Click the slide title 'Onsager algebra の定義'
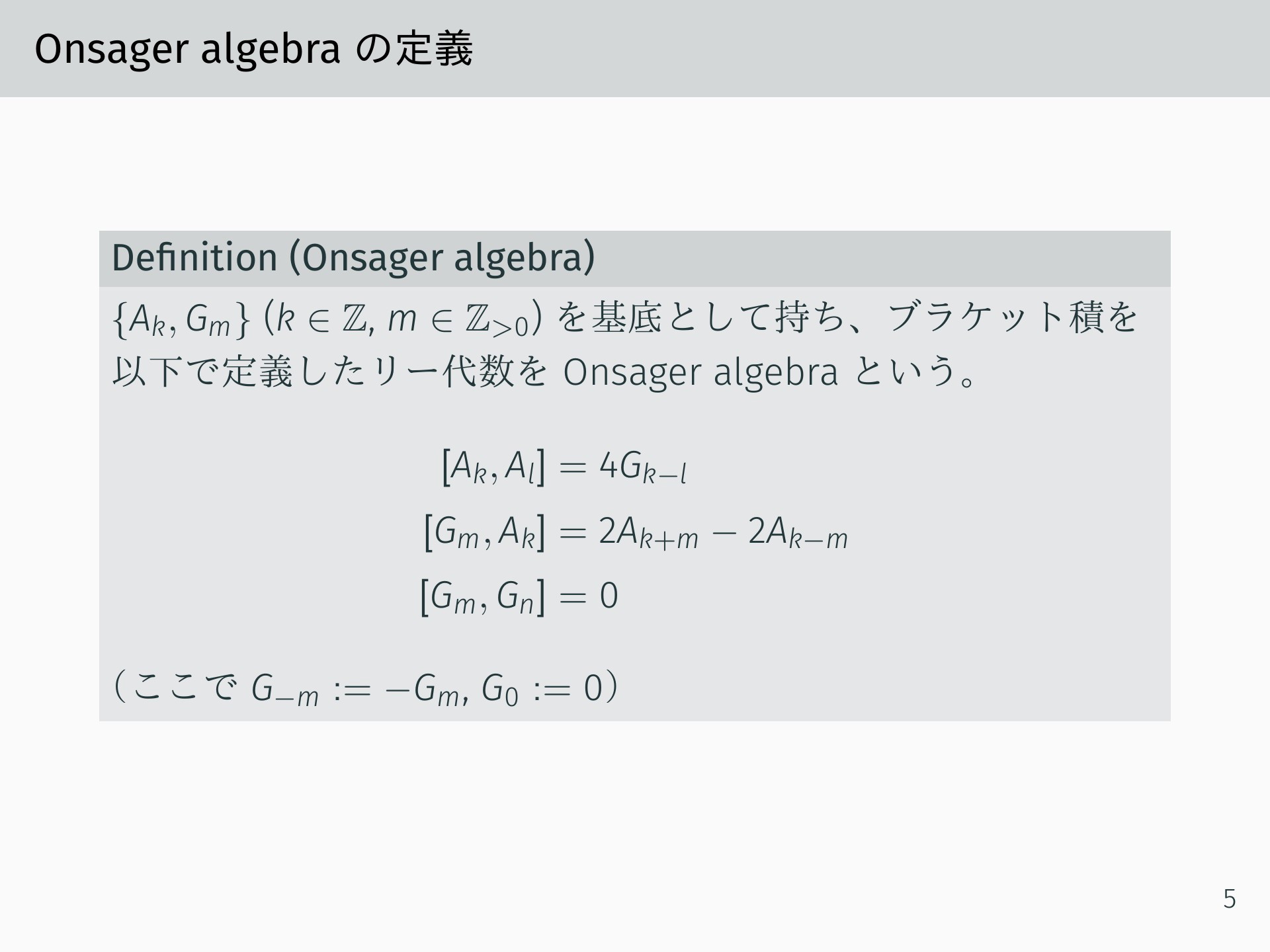The width and height of the screenshot is (1270, 952). pos(253,50)
